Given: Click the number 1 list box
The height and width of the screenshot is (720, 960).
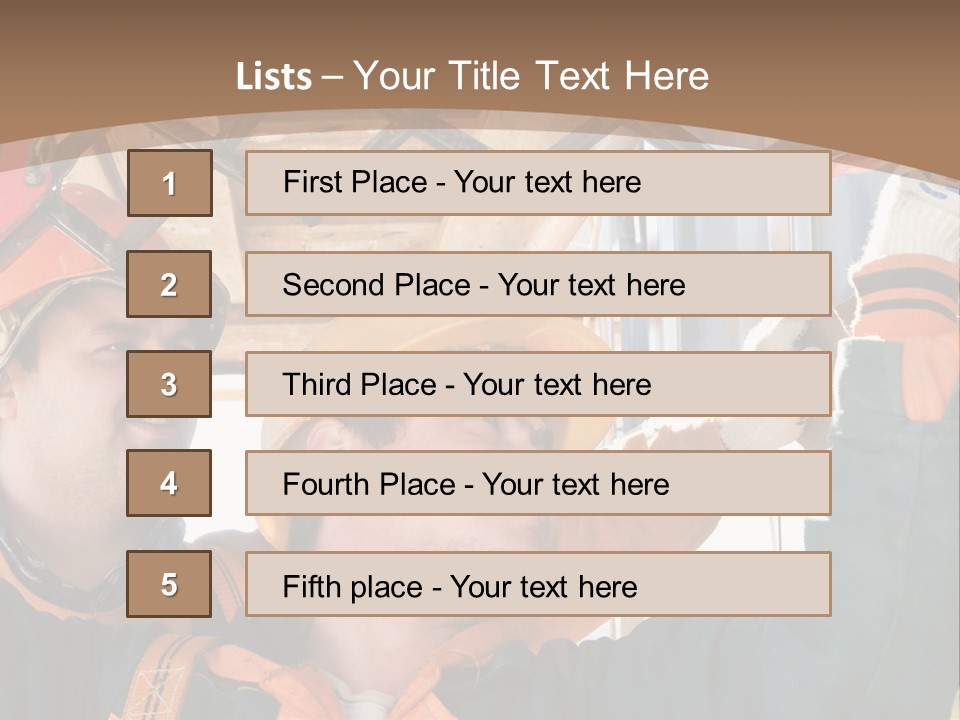Looking at the screenshot, I should pyautogui.click(x=169, y=183).
